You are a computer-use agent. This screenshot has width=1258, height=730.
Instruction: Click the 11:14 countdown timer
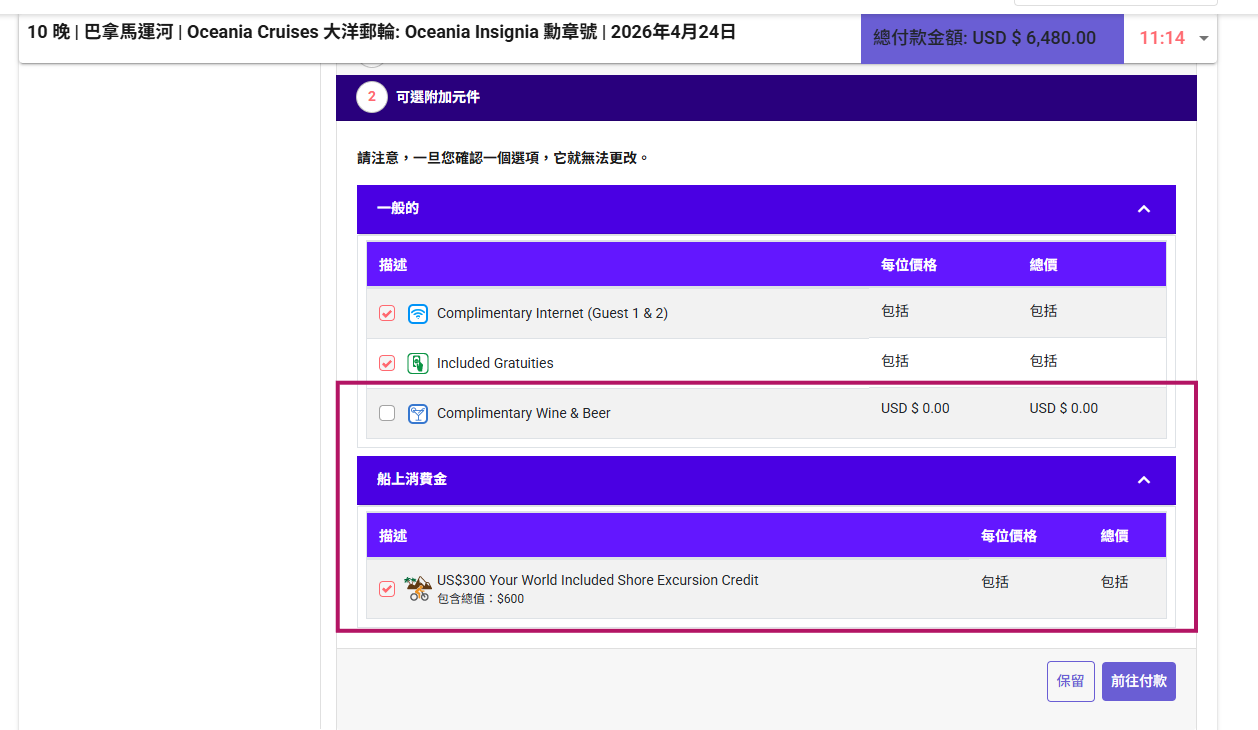[1161, 38]
